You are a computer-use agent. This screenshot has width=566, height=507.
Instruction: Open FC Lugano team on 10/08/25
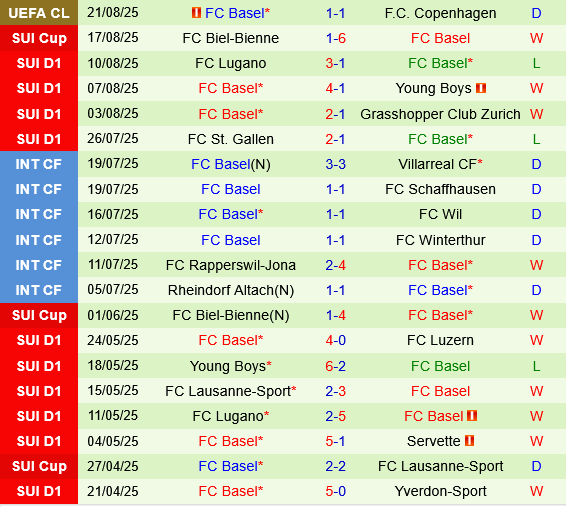pos(231,63)
